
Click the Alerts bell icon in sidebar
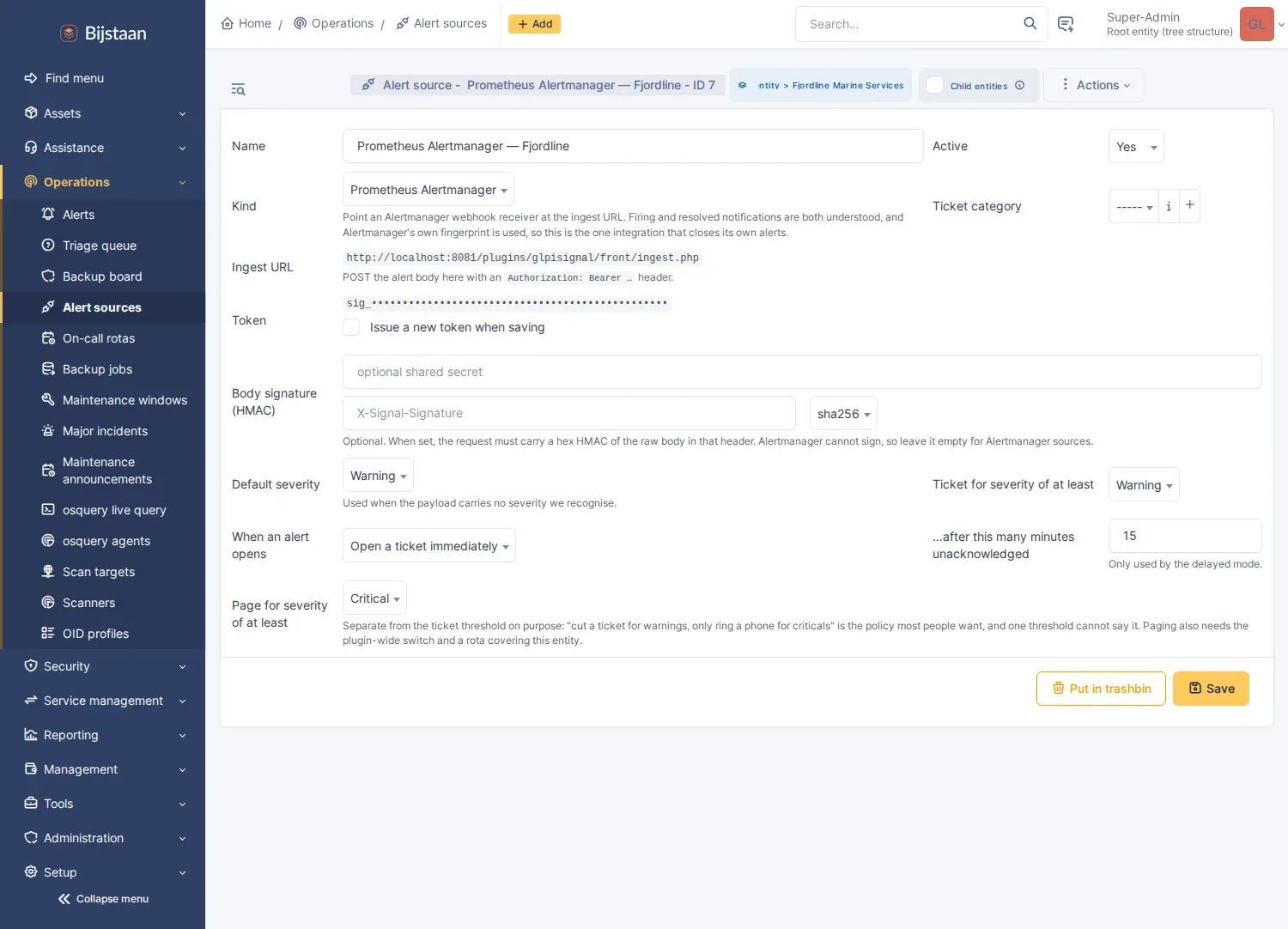(48, 214)
